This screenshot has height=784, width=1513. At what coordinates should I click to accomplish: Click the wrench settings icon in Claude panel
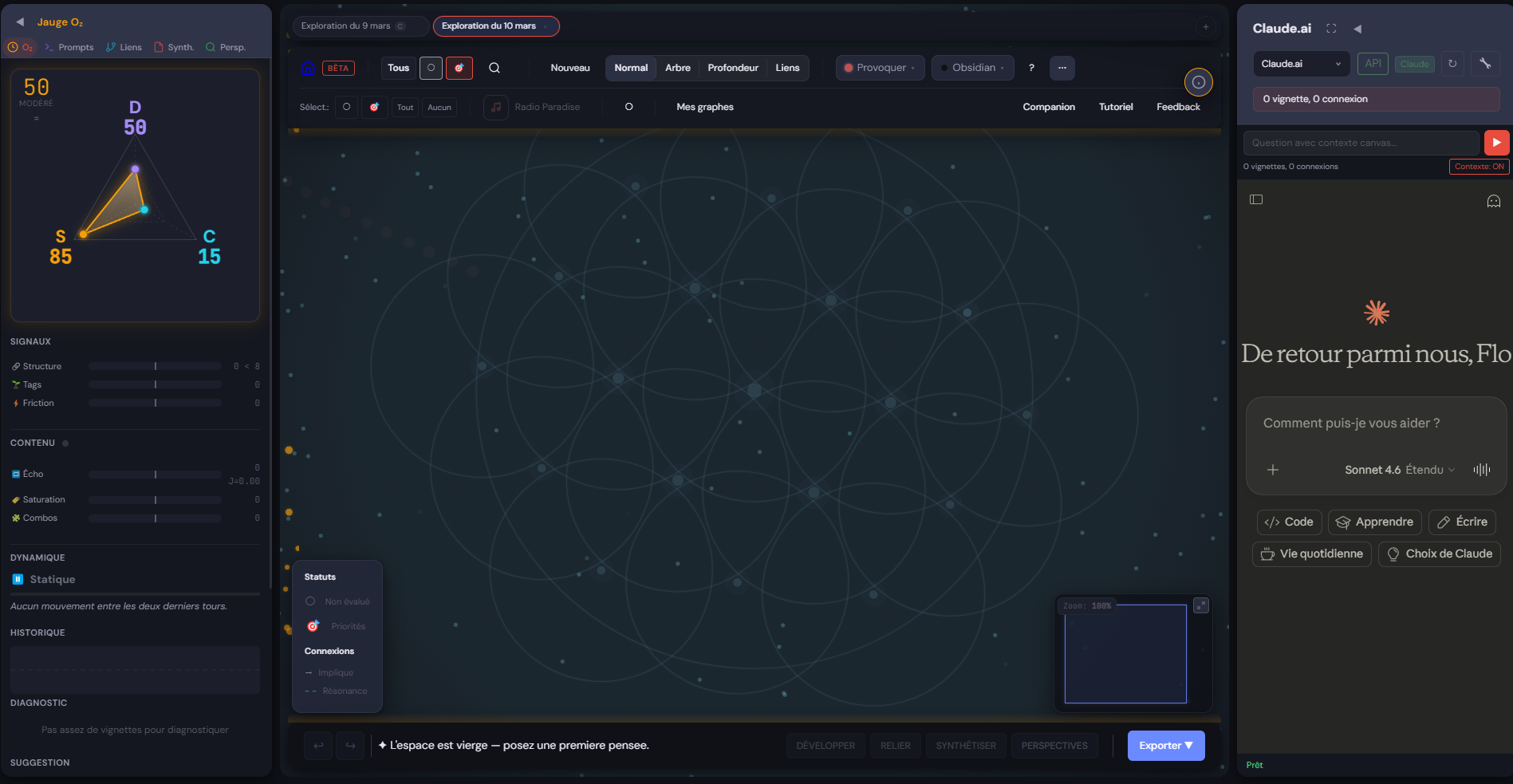[1485, 64]
